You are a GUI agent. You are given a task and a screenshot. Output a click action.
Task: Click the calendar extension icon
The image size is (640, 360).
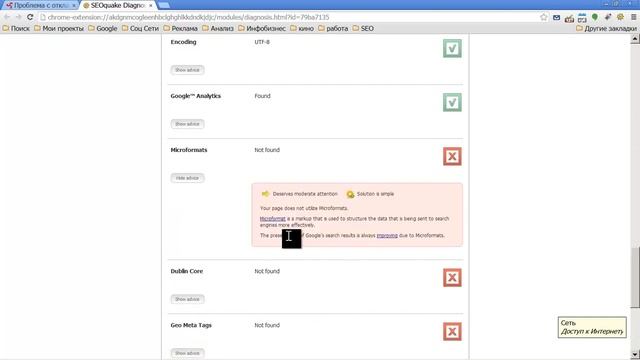coord(582,18)
